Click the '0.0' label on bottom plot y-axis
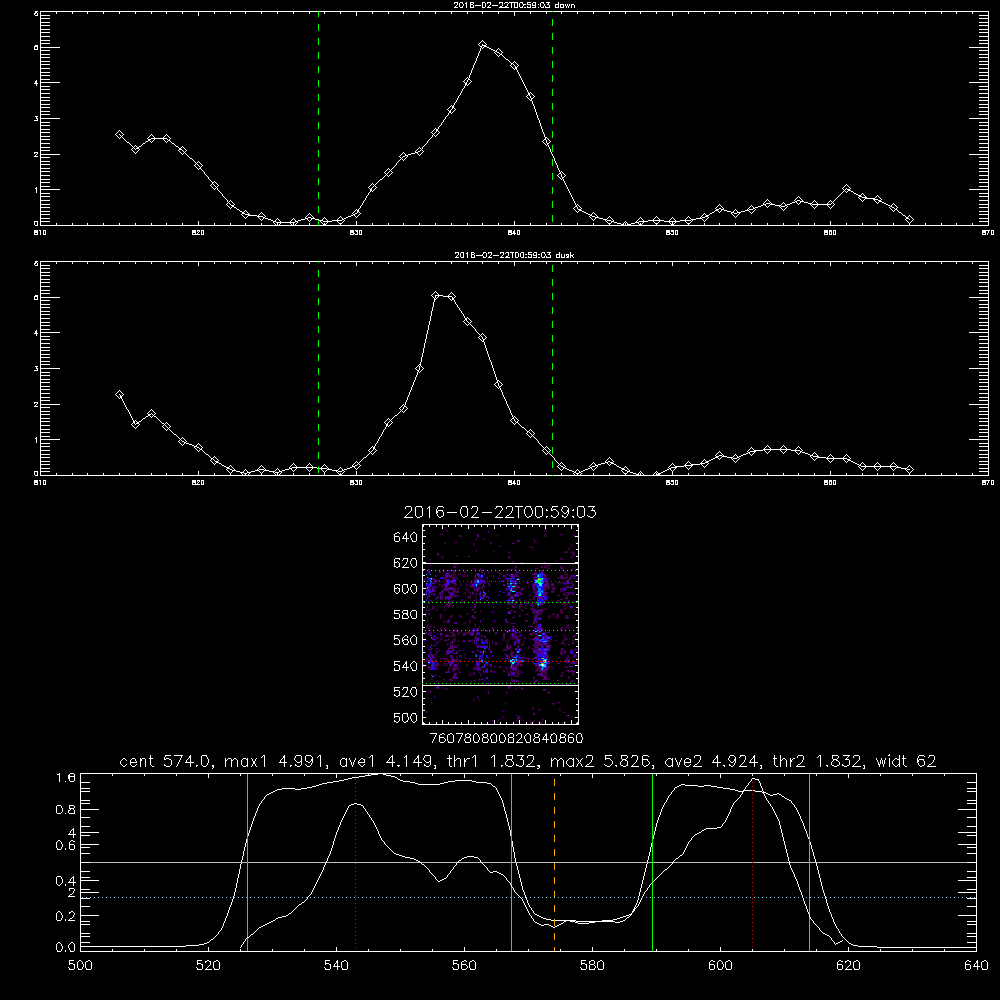 [x=66, y=947]
